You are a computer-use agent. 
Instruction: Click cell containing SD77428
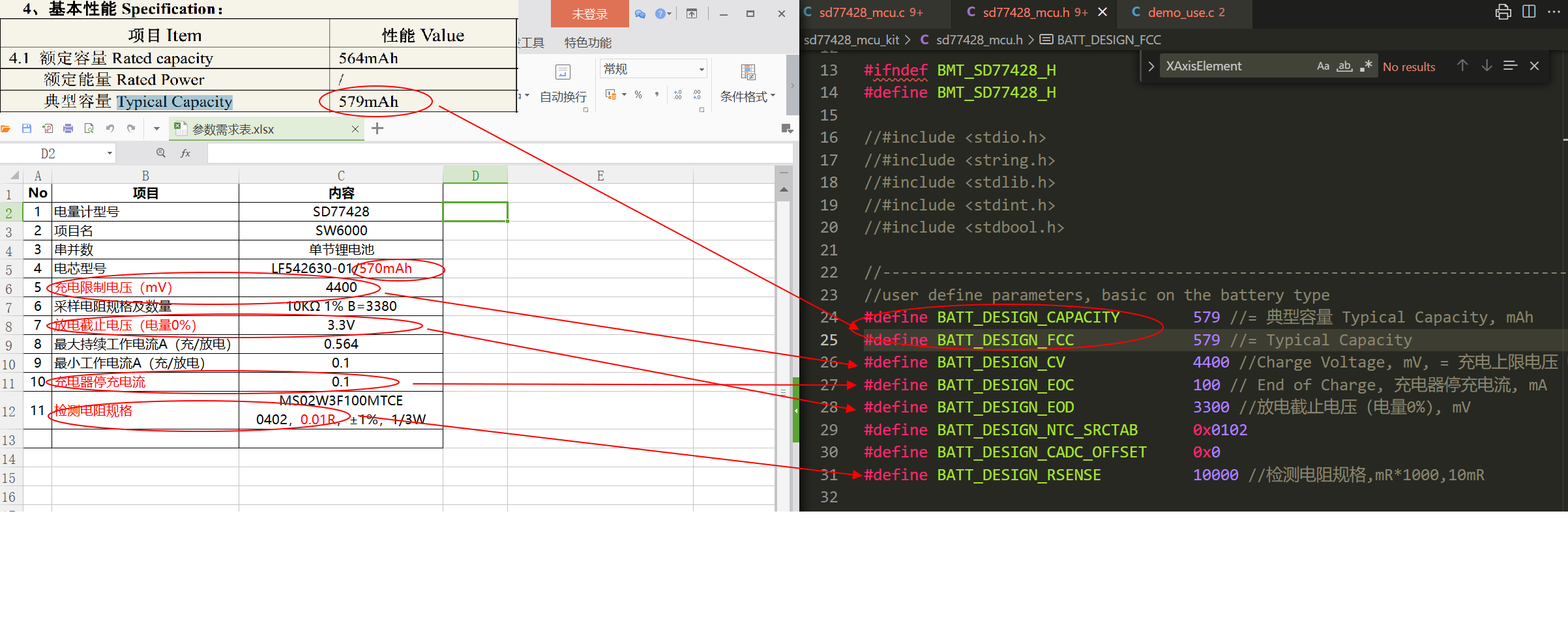pos(341,212)
